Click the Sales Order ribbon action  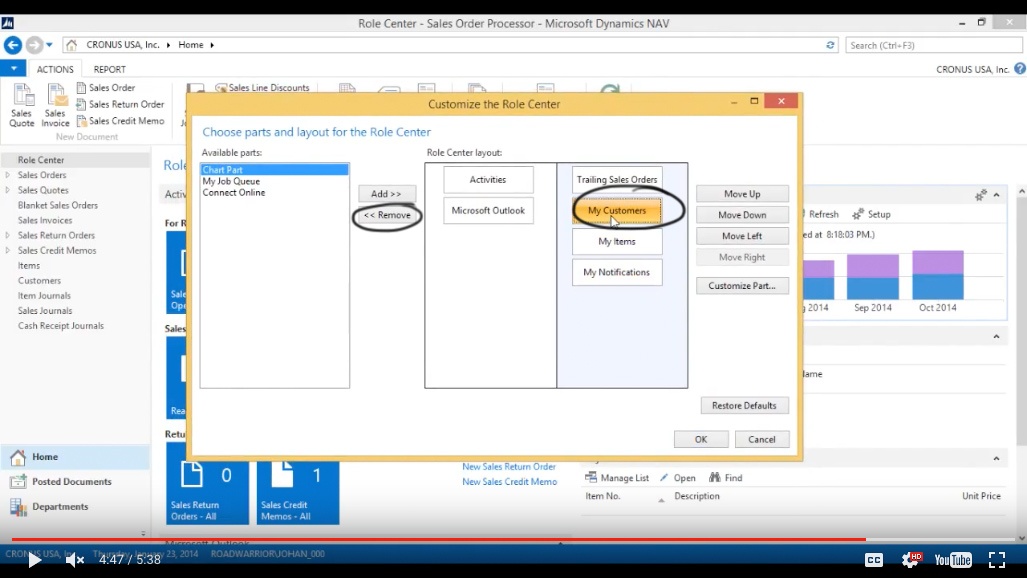(105, 88)
